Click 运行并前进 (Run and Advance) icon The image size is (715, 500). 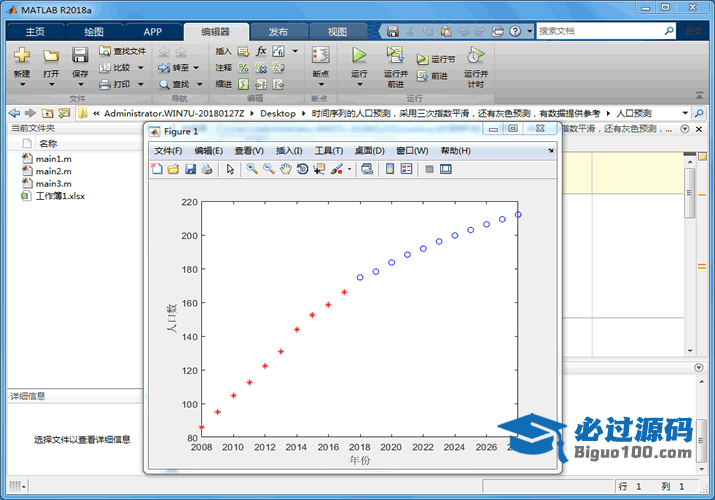[395, 56]
